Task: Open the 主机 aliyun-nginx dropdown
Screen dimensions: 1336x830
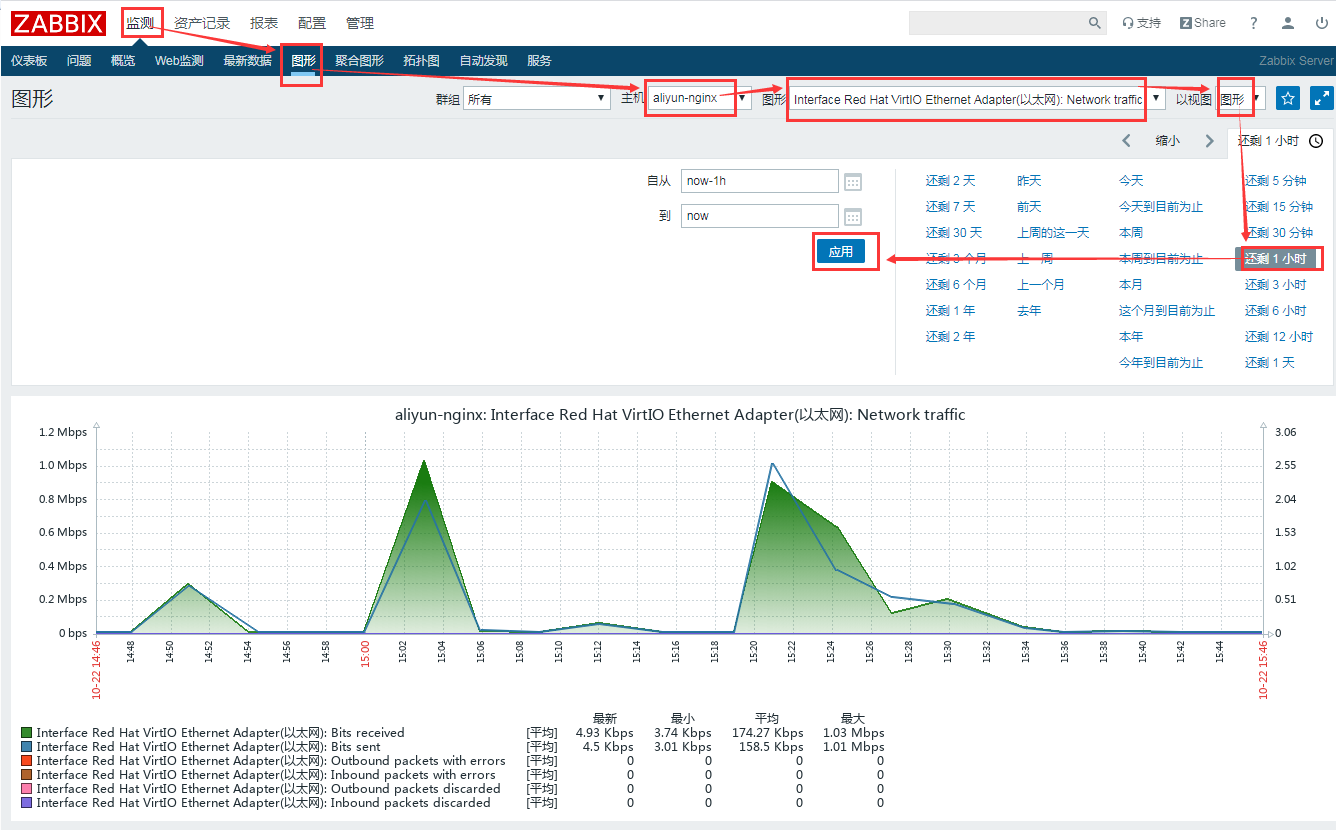Action: coord(699,99)
